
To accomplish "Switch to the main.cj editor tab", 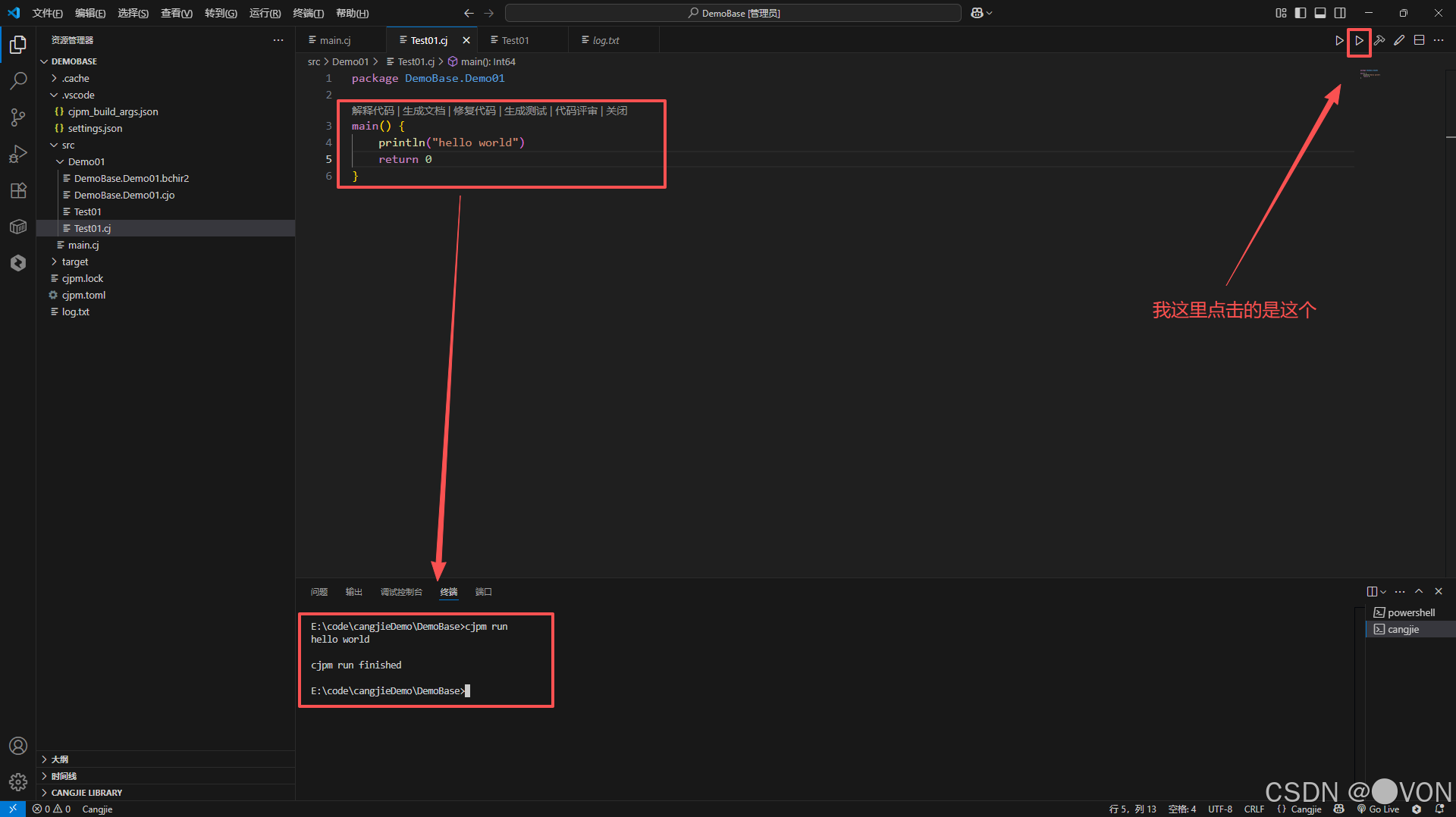I will 335,40.
